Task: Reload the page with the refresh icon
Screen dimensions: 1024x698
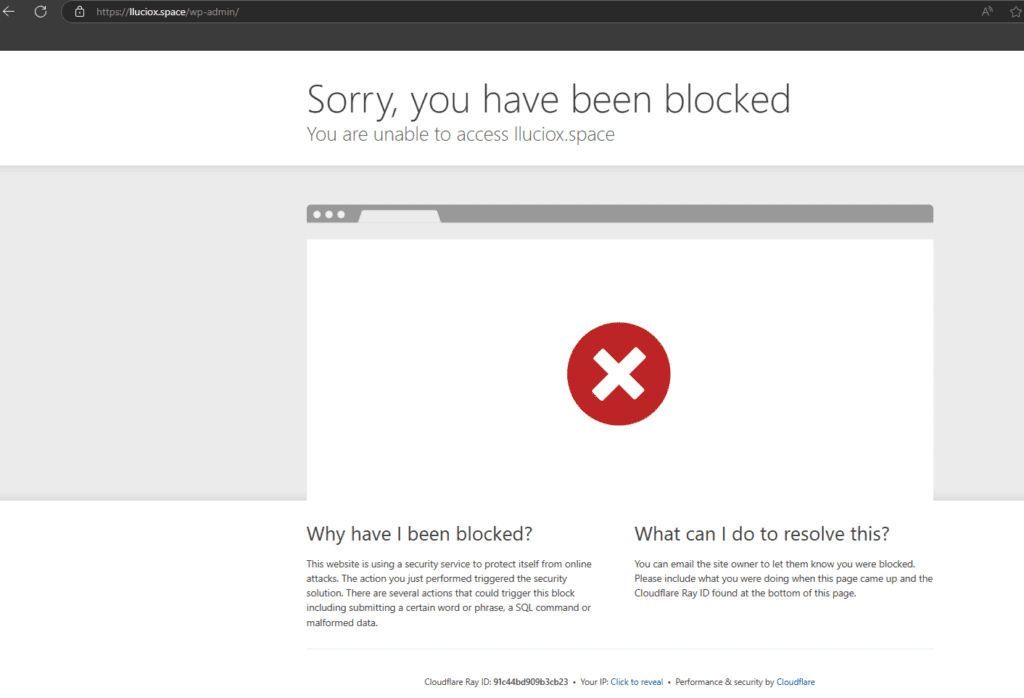Action: 41,11
